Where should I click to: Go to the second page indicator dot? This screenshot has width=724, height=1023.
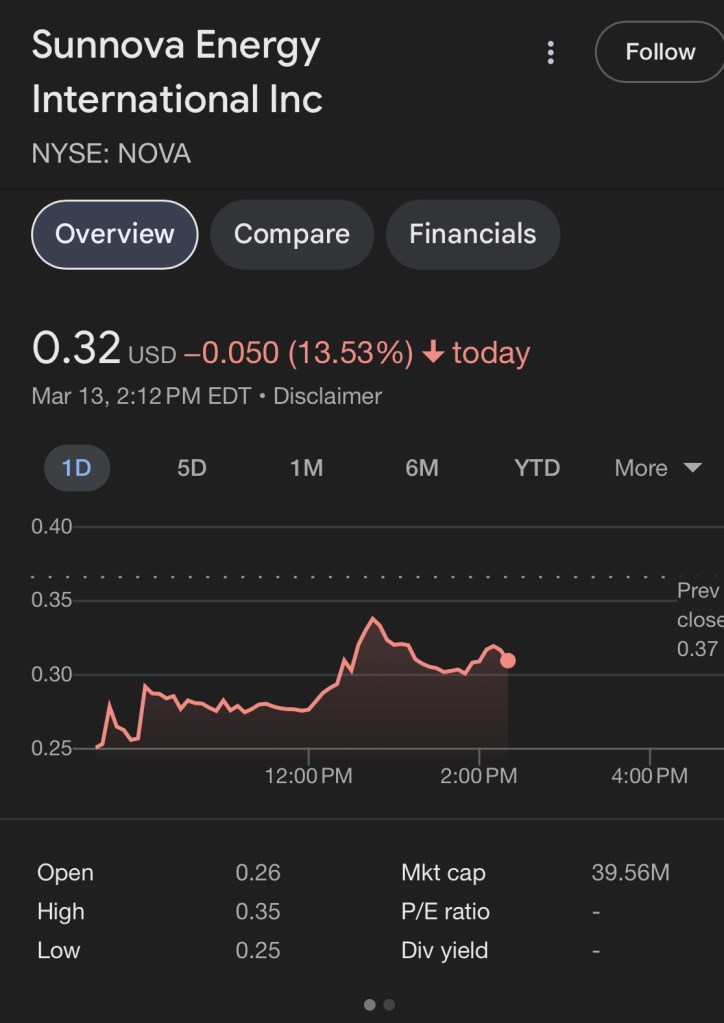click(389, 1005)
